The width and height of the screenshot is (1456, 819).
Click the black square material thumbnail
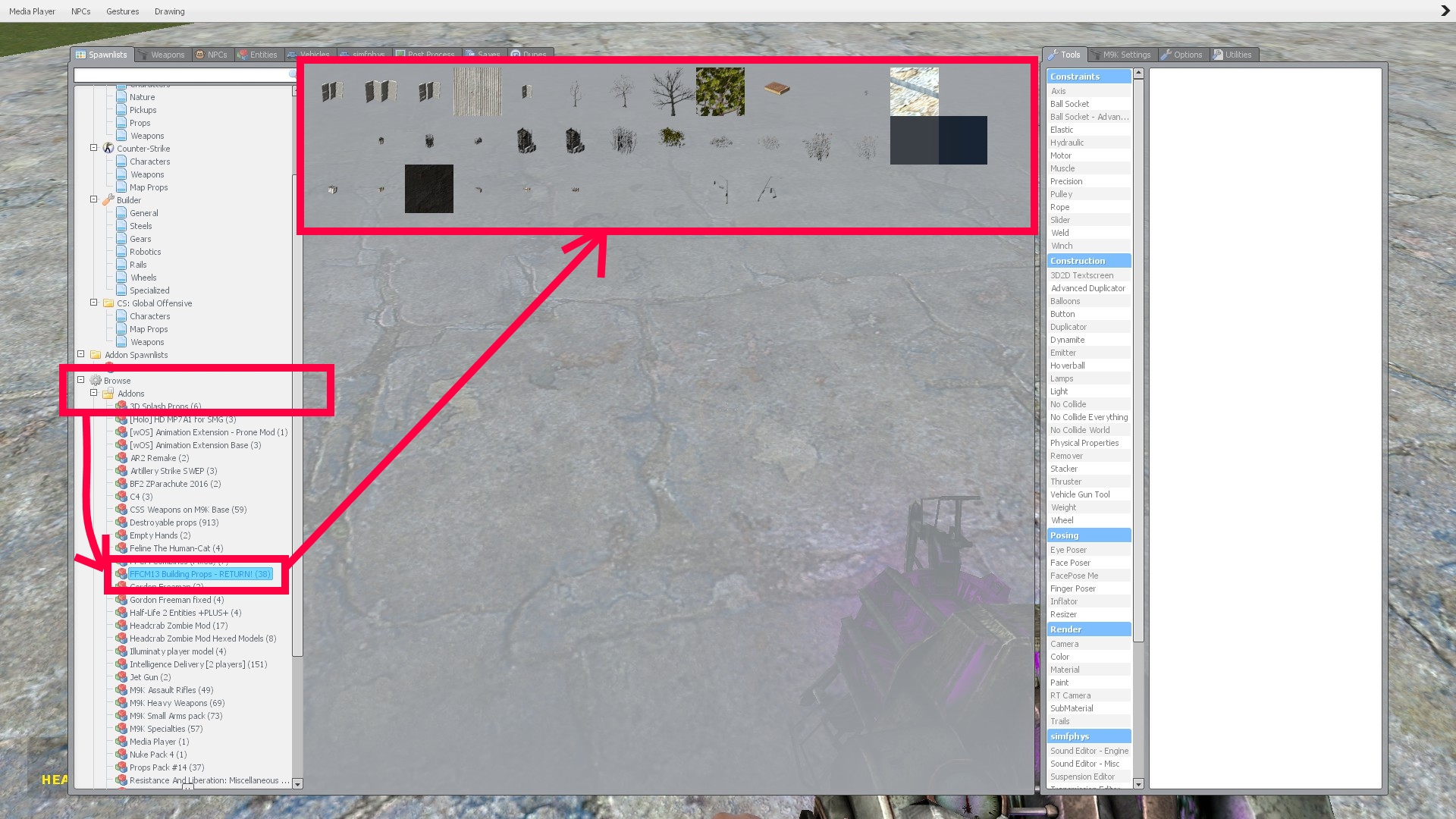coord(429,189)
